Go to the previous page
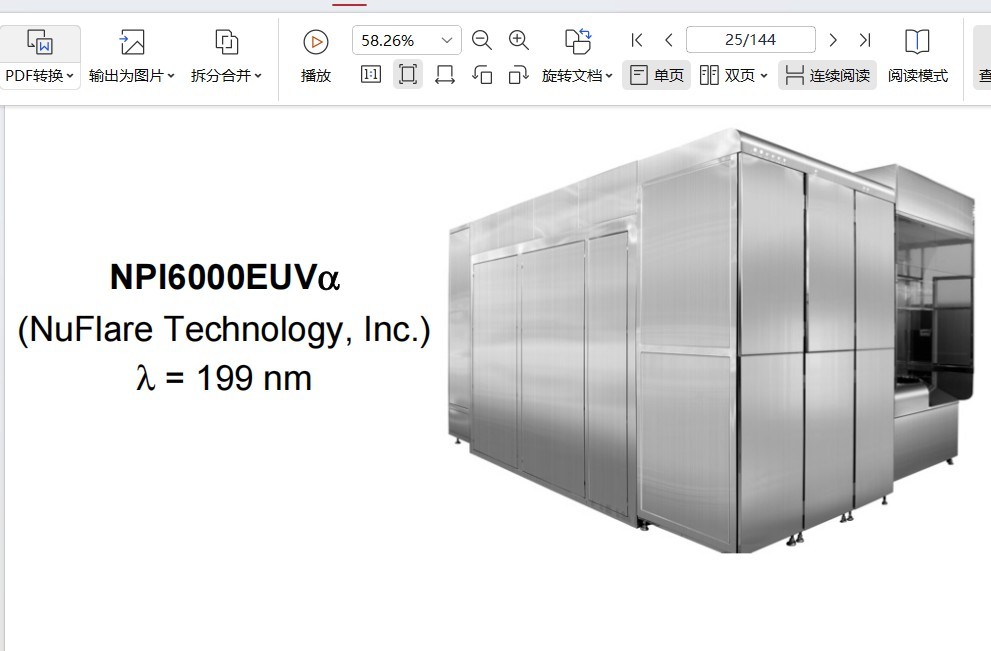Image resolution: width=991 pixels, height=651 pixels. (x=669, y=40)
